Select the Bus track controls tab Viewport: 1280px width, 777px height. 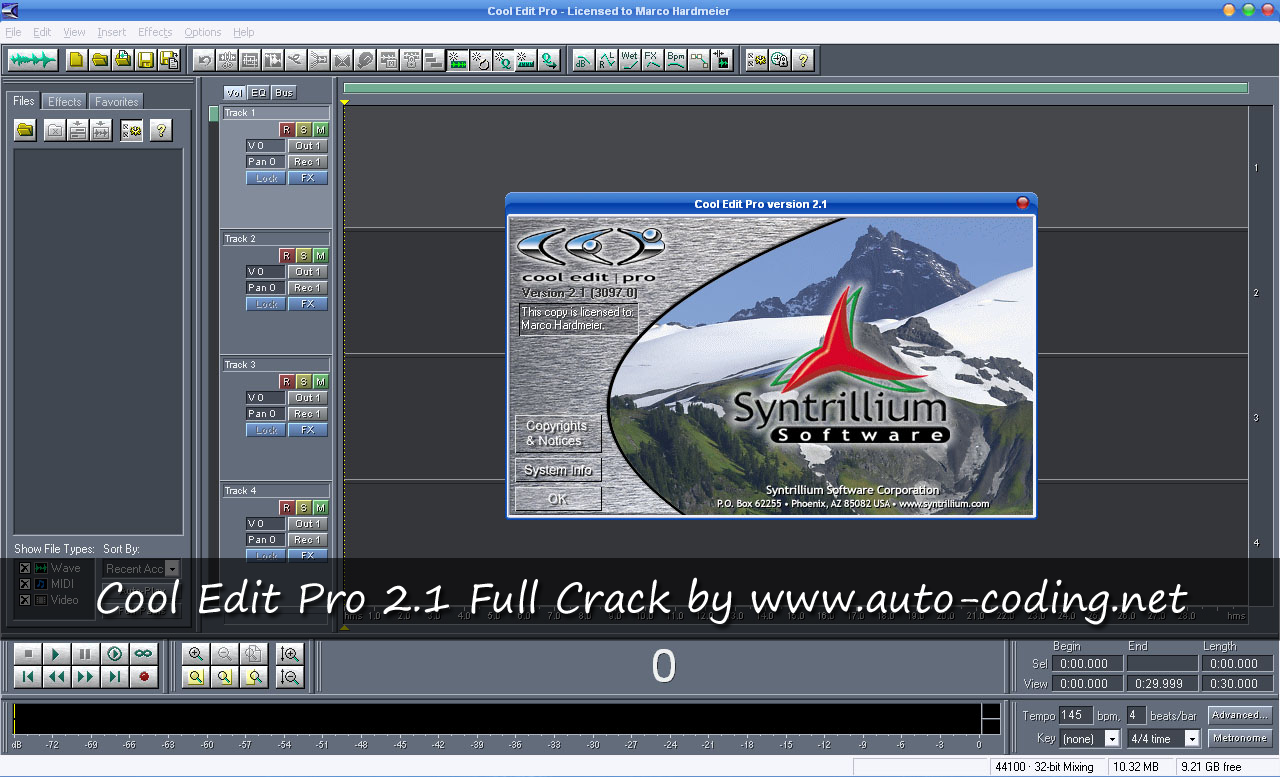coord(284,93)
